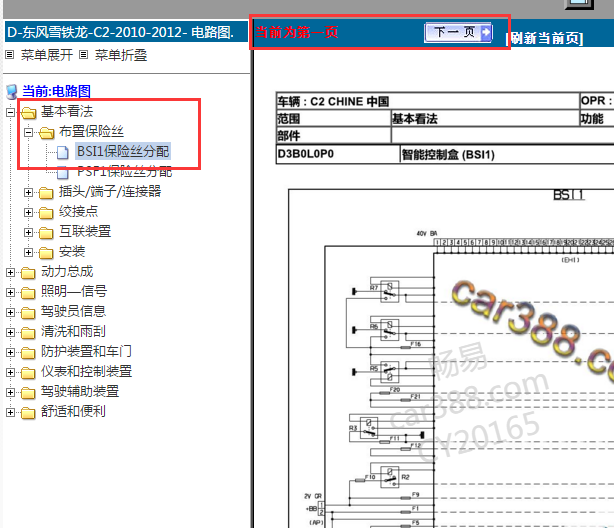Click the 布置保险丝 folder icon

[46, 132]
